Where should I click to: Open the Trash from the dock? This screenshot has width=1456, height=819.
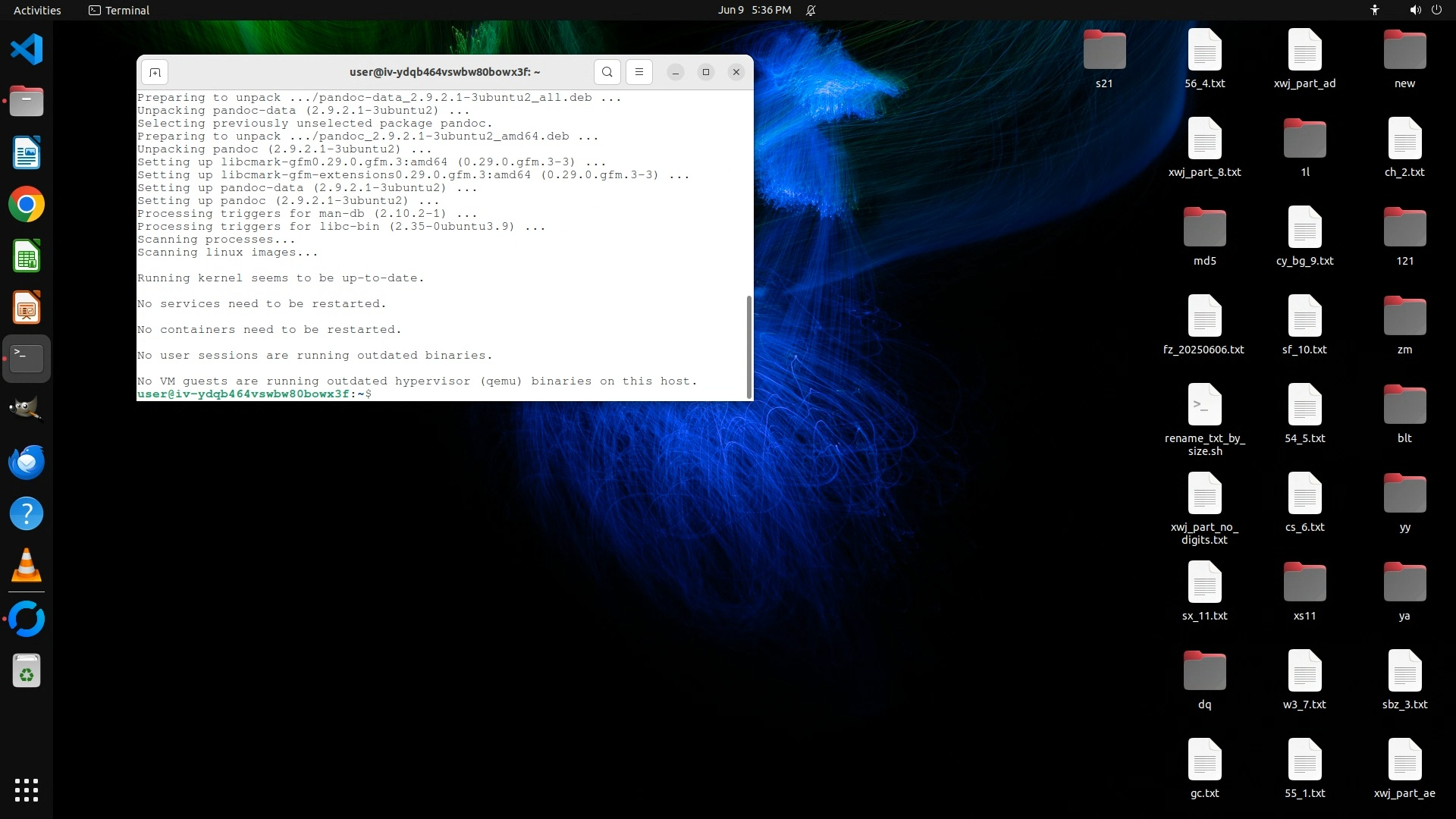[x=27, y=671]
